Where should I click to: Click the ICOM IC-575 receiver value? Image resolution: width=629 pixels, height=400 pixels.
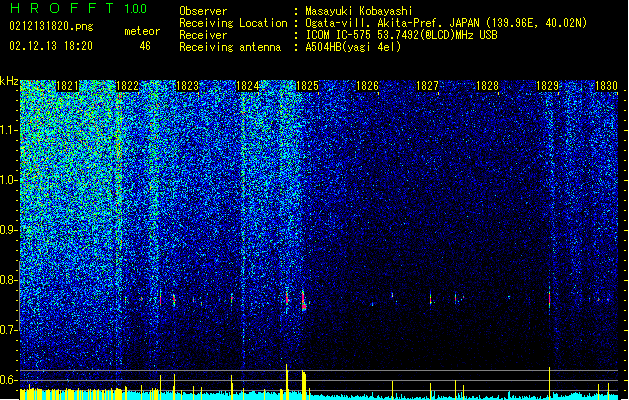[401, 35]
